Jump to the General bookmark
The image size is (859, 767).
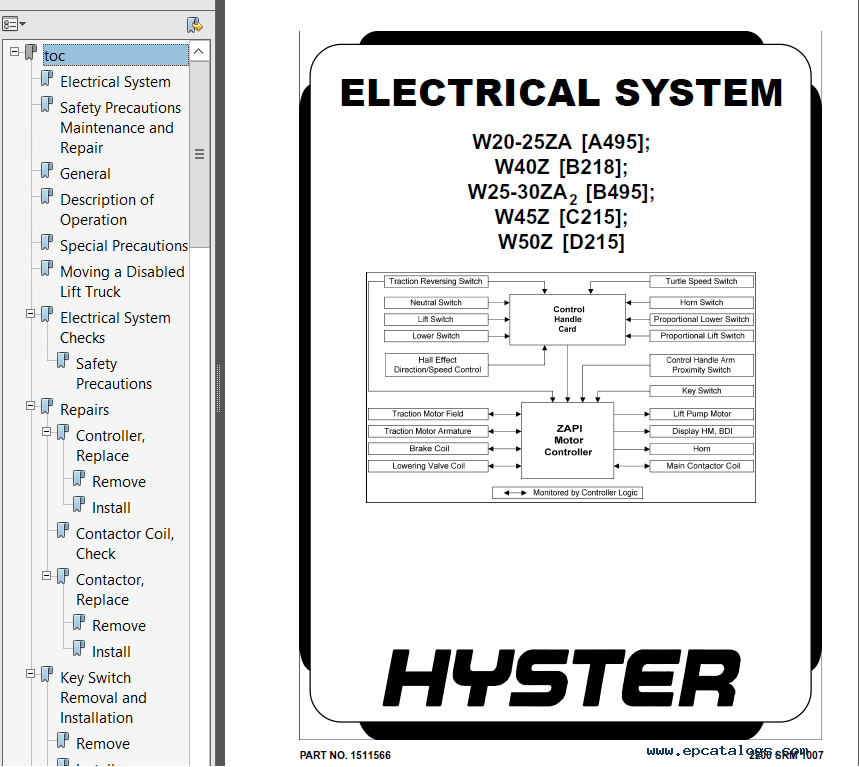point(85,174)
